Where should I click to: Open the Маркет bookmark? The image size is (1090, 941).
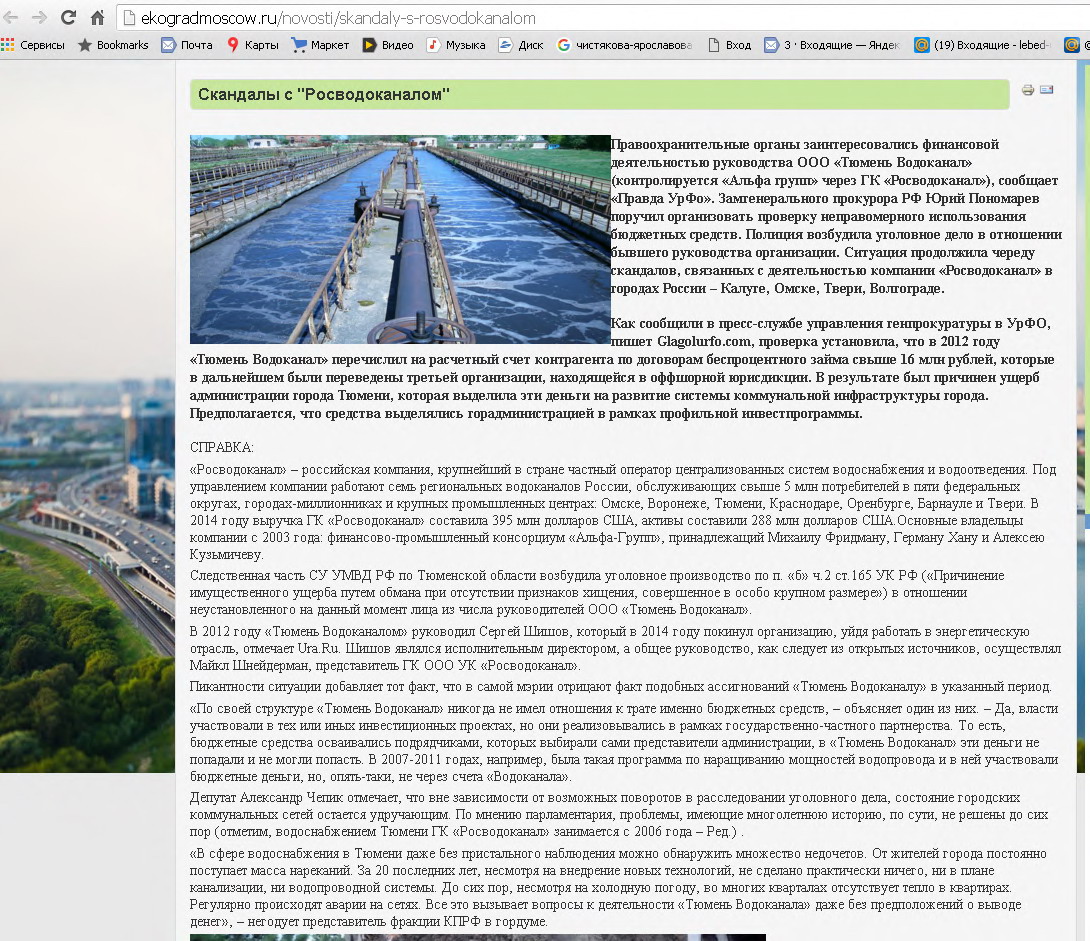tap(320, 45)
